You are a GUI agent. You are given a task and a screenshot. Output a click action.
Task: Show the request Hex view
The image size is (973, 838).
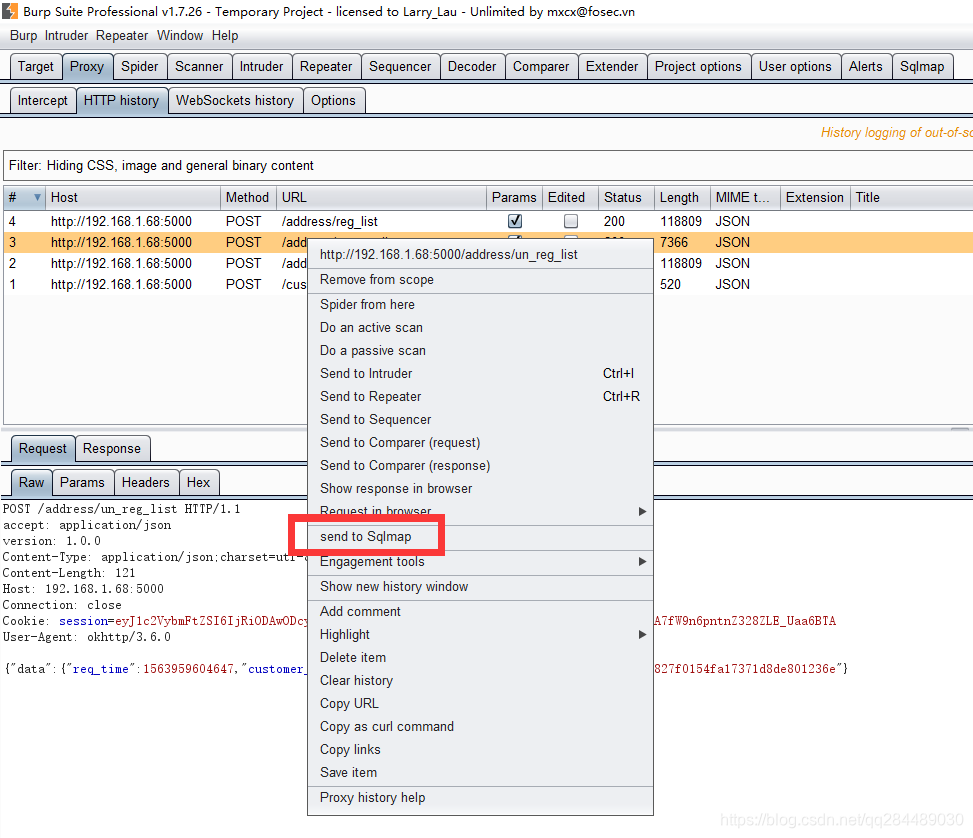(x=199, y=482)
